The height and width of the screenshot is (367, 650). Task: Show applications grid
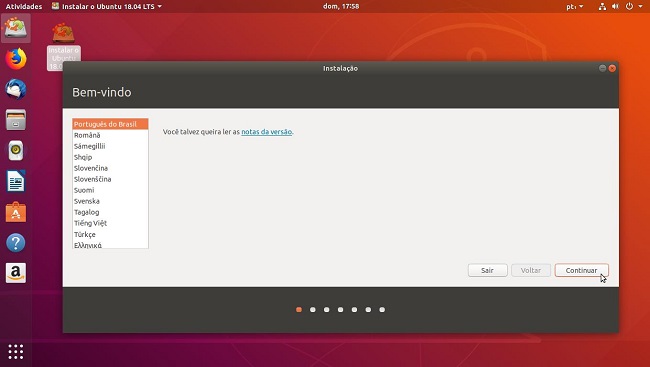16,352
